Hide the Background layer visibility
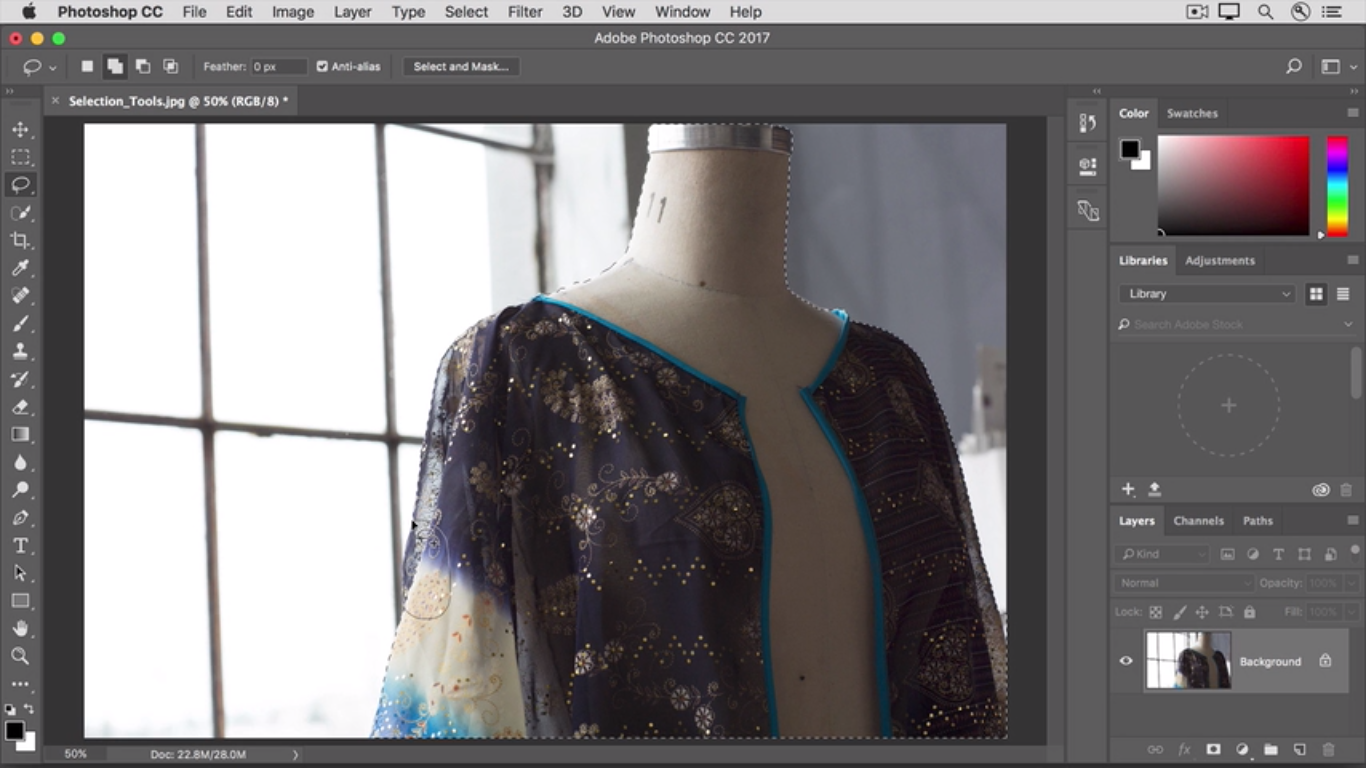Image resolution: width=1366 pixels, height=768 pixels. [x=1126, y=661]
